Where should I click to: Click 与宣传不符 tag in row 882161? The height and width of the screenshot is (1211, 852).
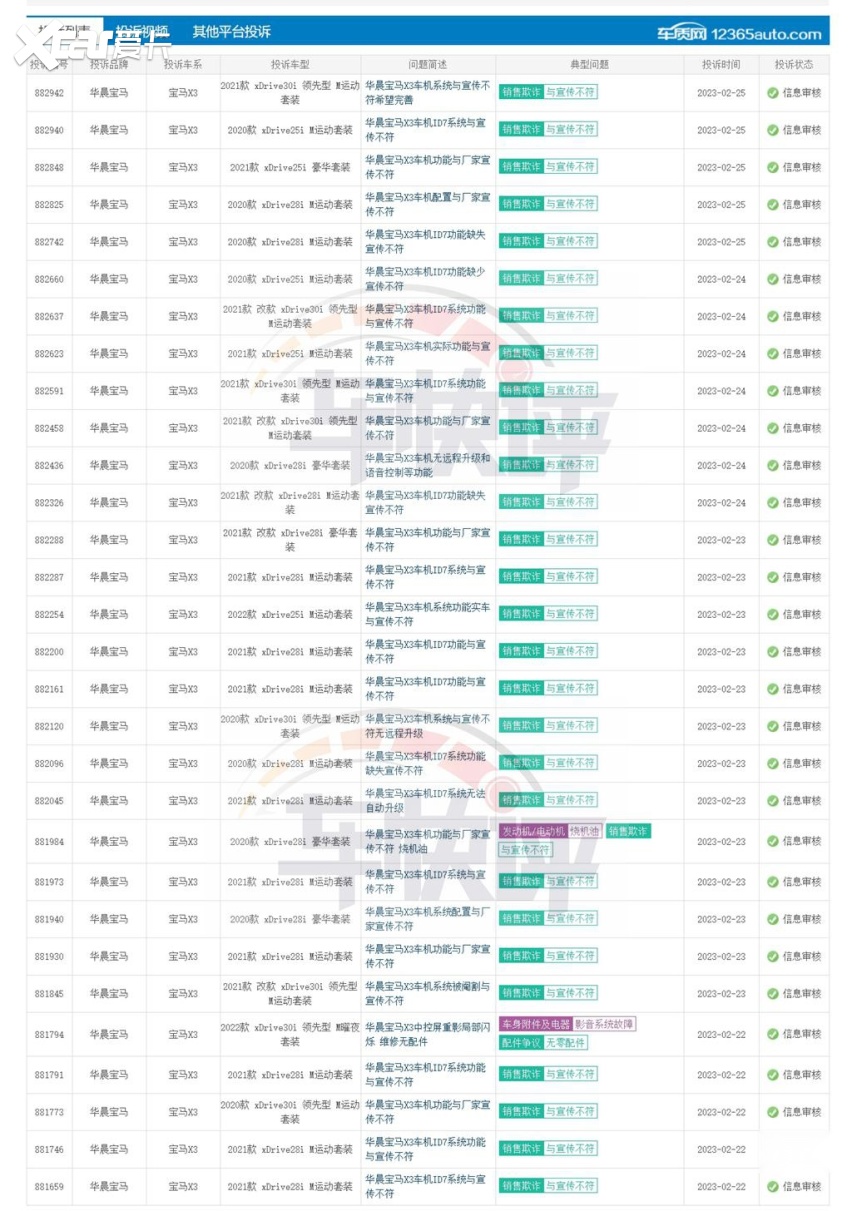(x=570, y=688)
